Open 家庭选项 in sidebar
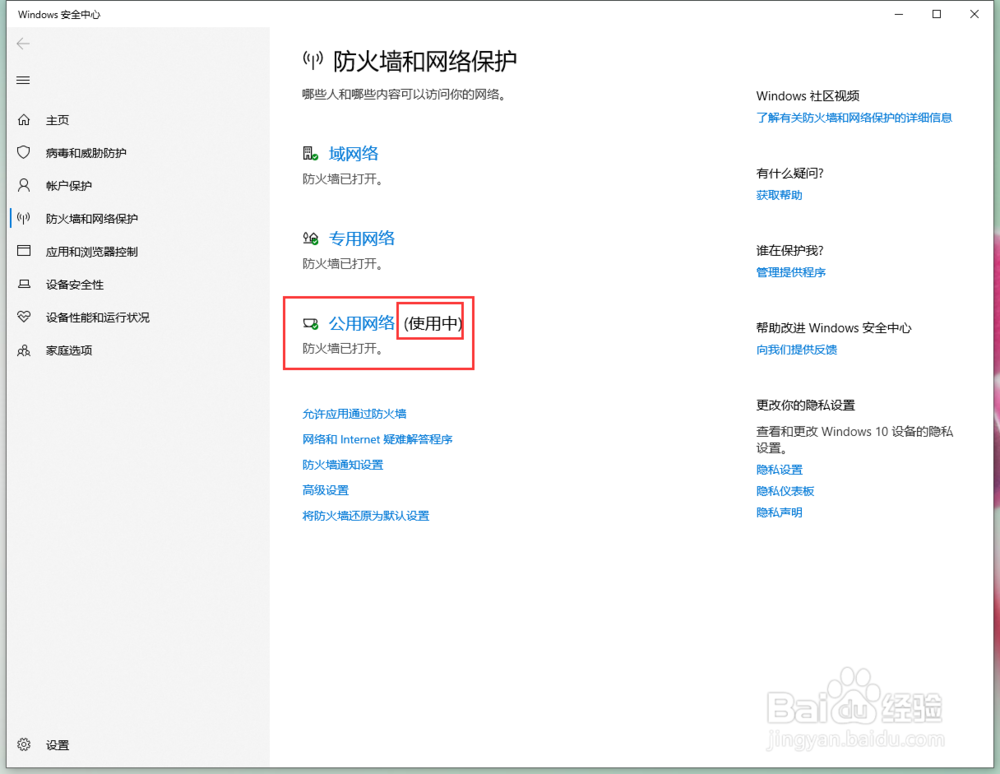1000x774 pixels. point(69,350)
